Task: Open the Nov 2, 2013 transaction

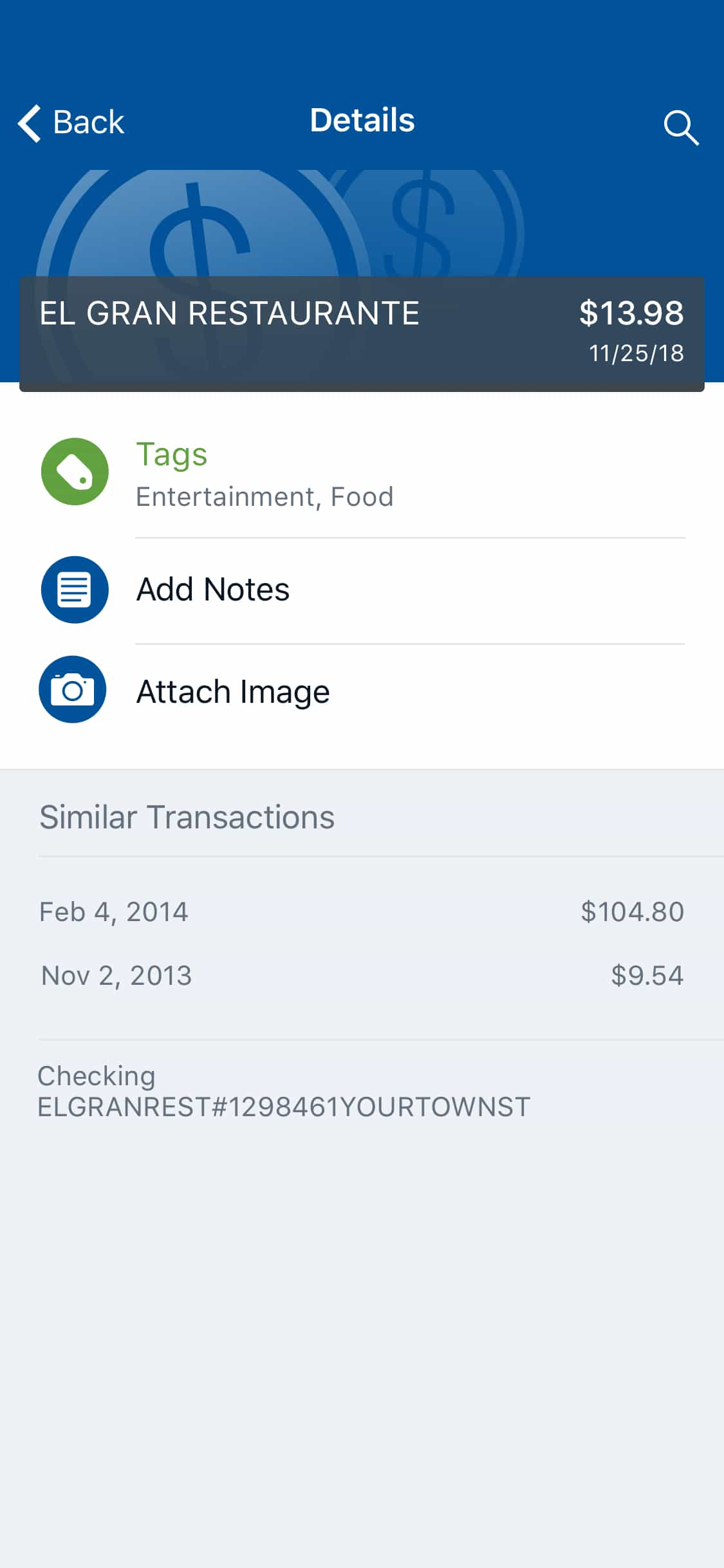Action: [x=362, y=976]
